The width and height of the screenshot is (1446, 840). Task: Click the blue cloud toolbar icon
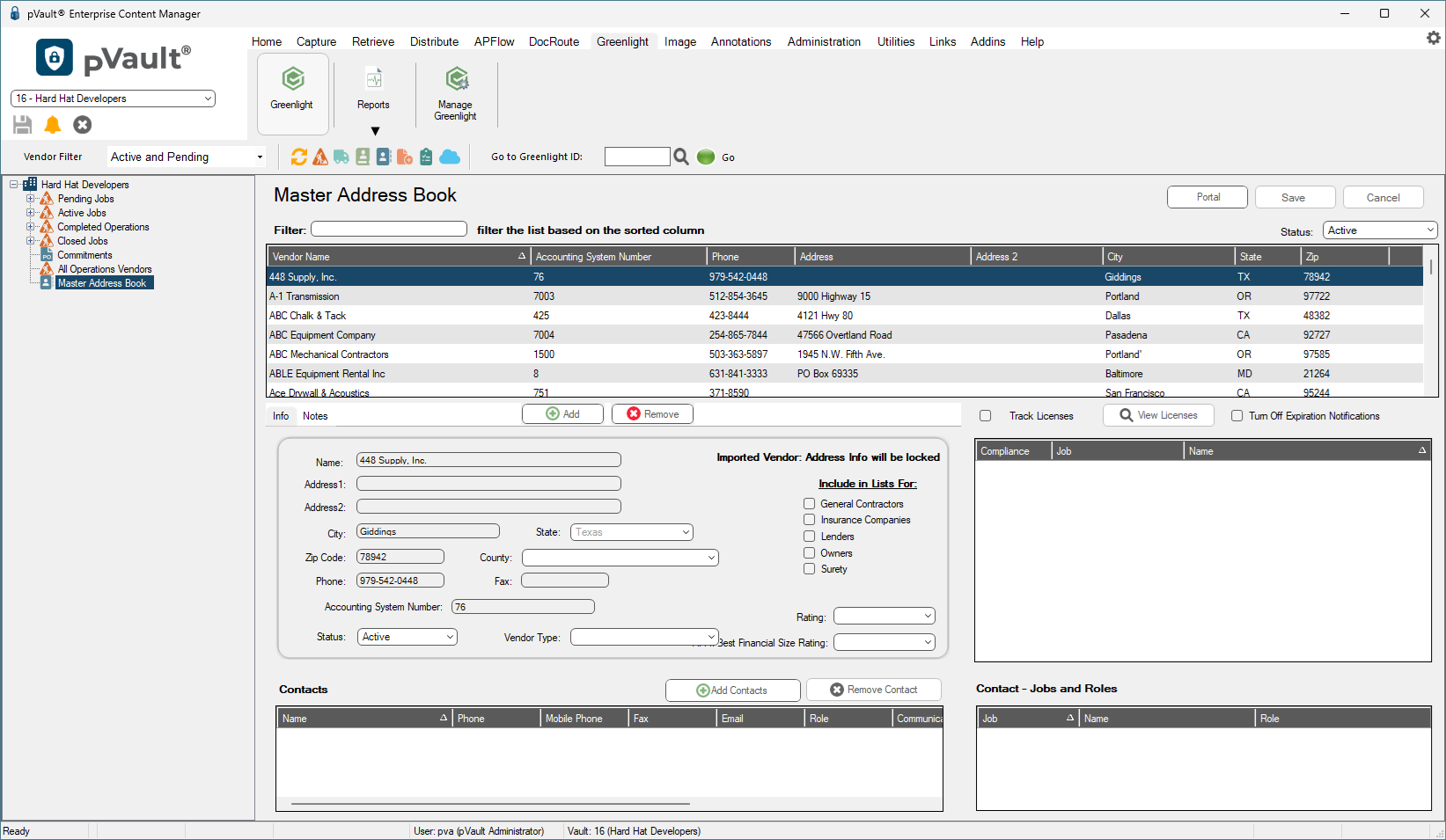[x=450, y=157]
